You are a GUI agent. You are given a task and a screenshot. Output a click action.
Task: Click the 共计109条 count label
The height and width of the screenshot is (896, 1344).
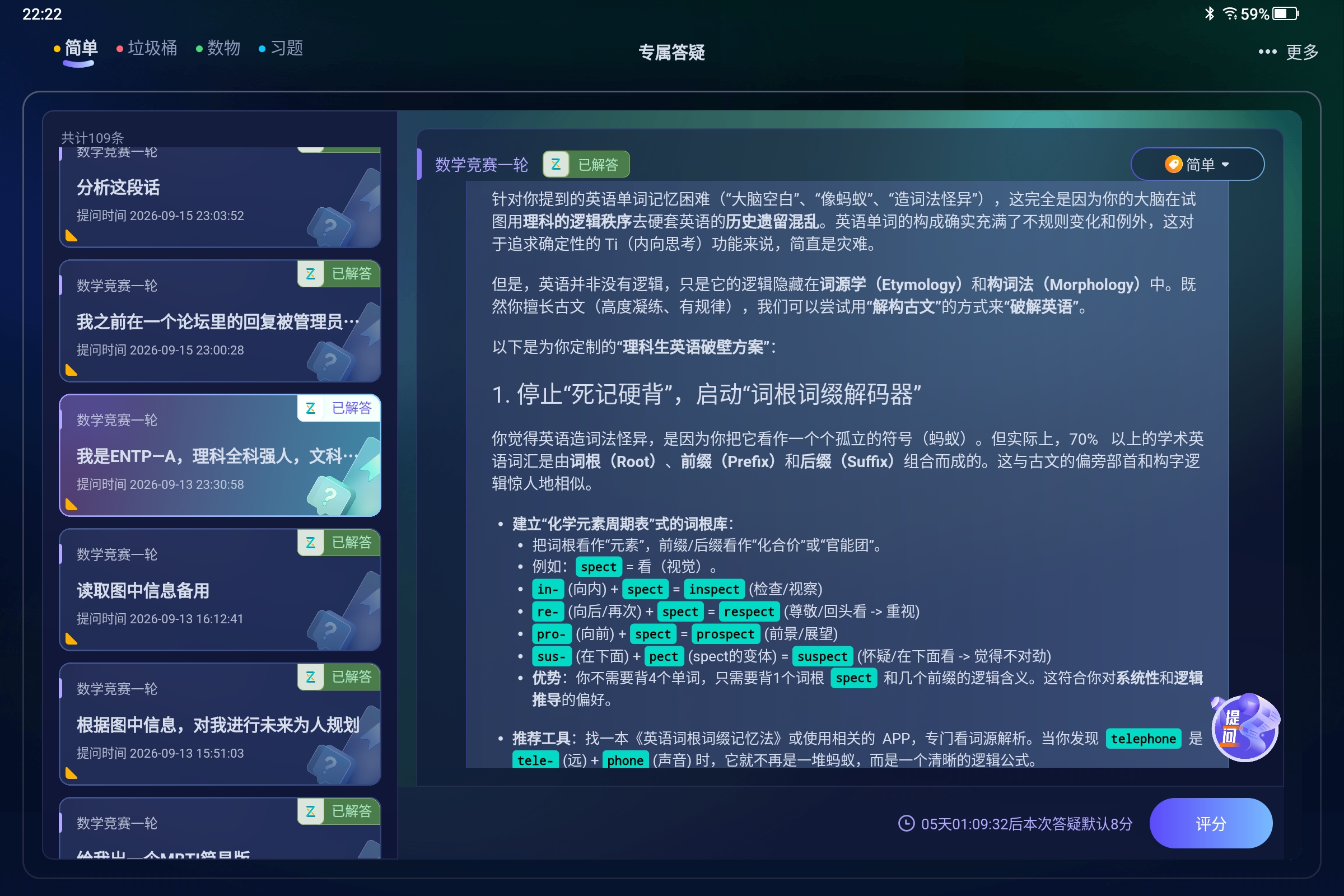pos(92,138)
